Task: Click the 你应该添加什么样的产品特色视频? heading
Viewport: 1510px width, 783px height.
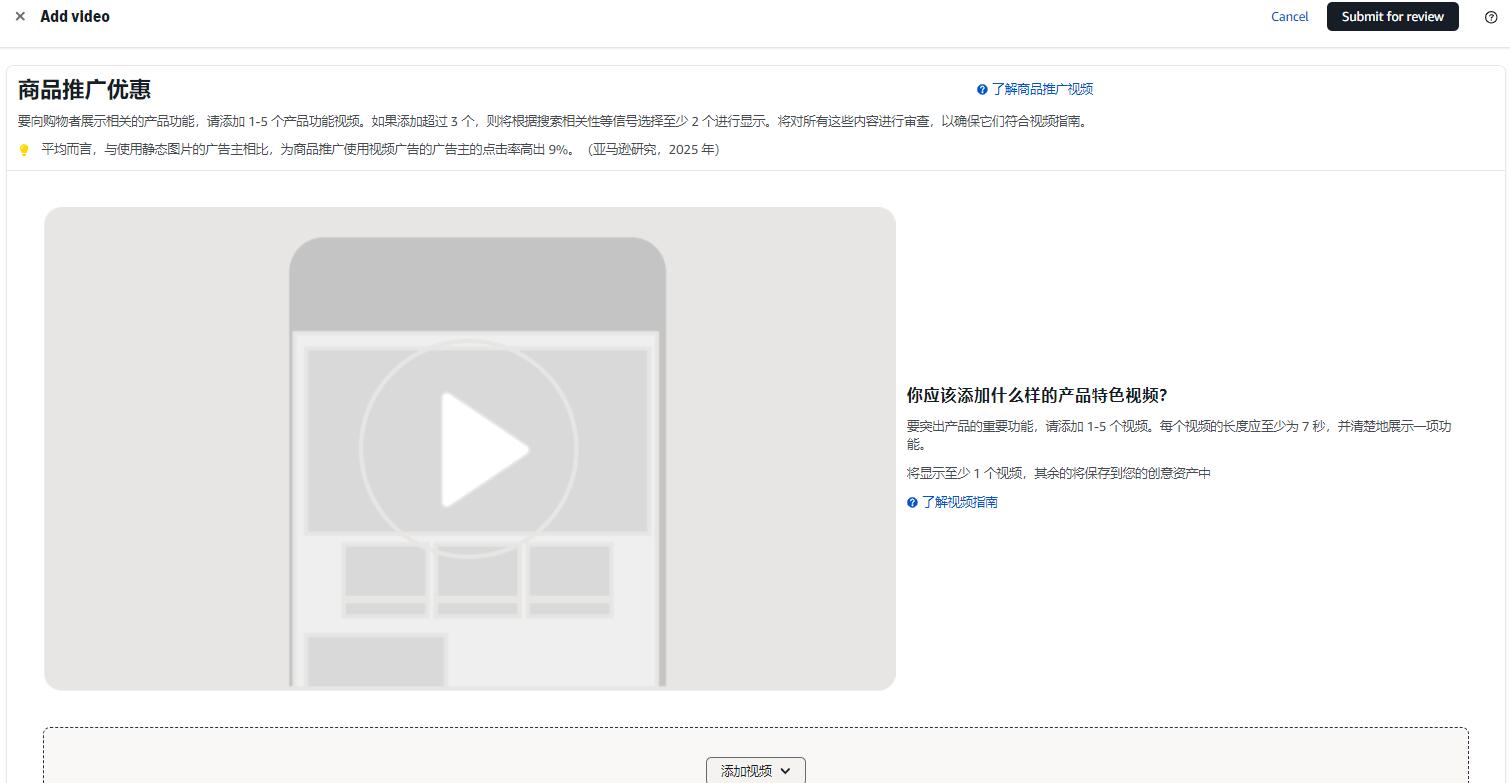Action: tap(1036, 395)
